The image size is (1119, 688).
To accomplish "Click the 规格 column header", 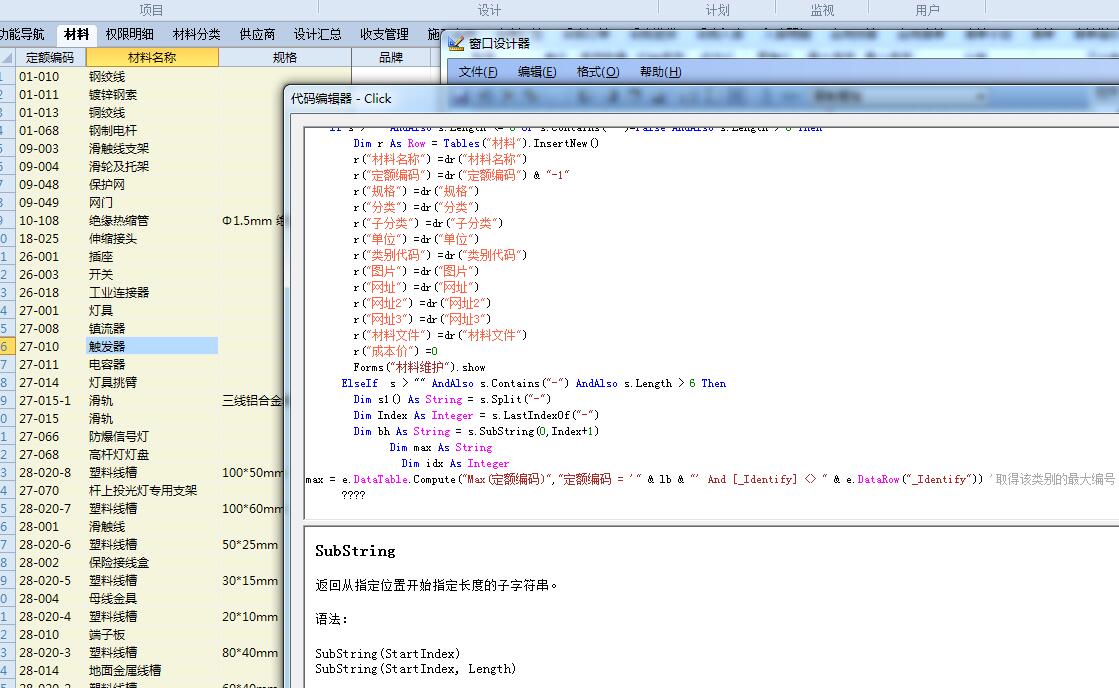I will click(285, 58).
